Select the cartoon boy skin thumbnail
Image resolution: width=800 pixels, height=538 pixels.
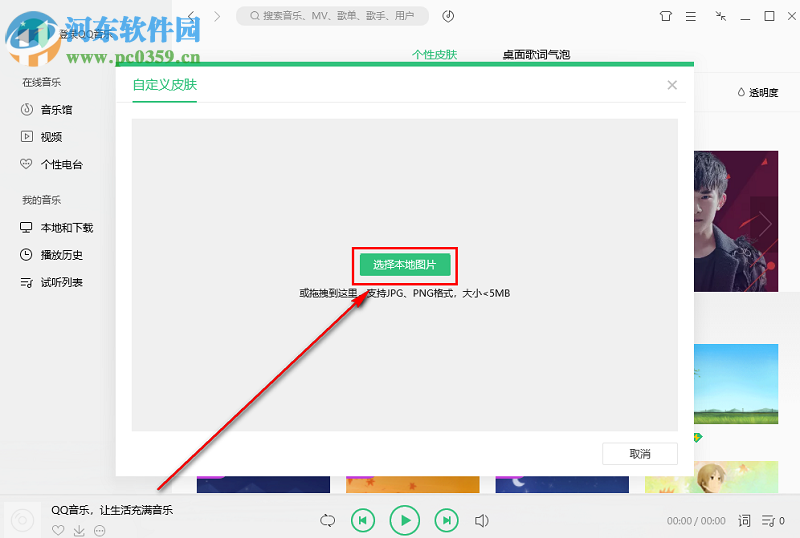[711, 477]
